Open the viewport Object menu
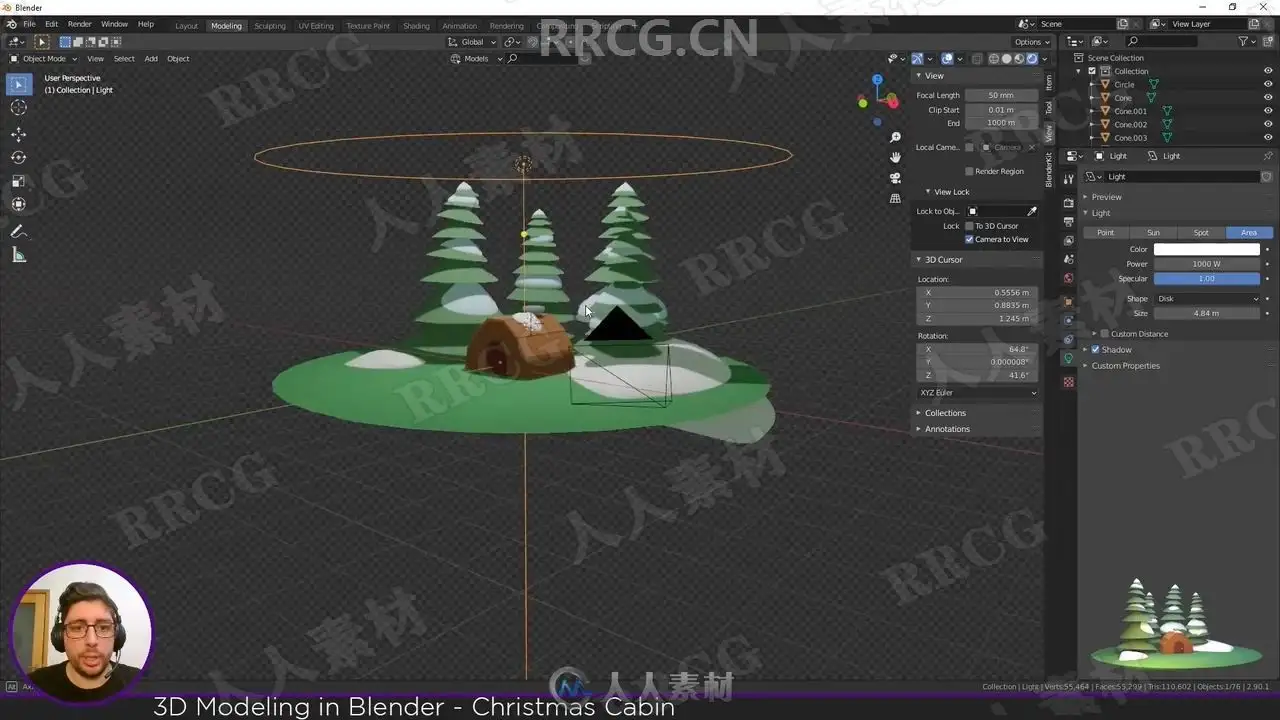The width and height of the screenshot is (1280, 720). pos(178,59)
